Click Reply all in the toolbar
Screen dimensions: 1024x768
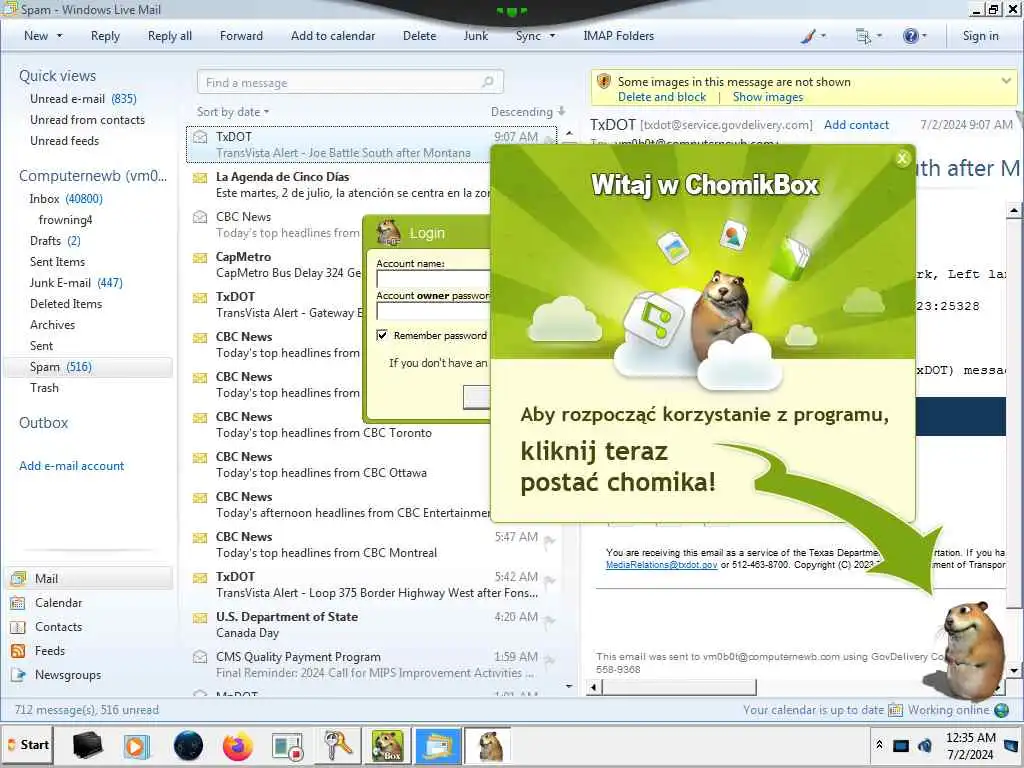tap(170, 37)
